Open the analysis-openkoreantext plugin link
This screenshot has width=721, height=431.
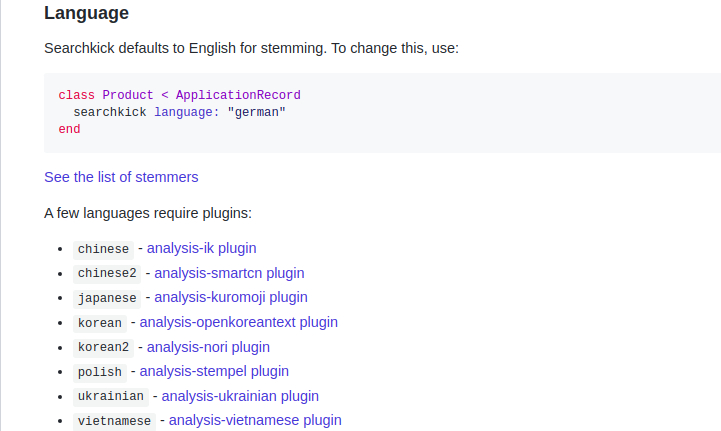coord(239,322)
